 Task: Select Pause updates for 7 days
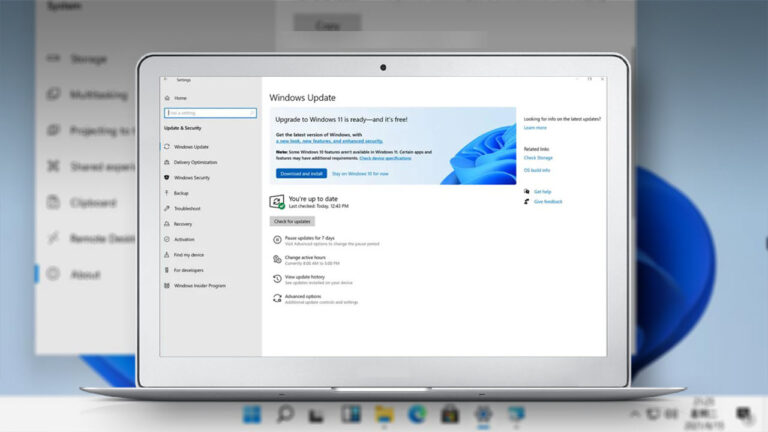(326, 240)
